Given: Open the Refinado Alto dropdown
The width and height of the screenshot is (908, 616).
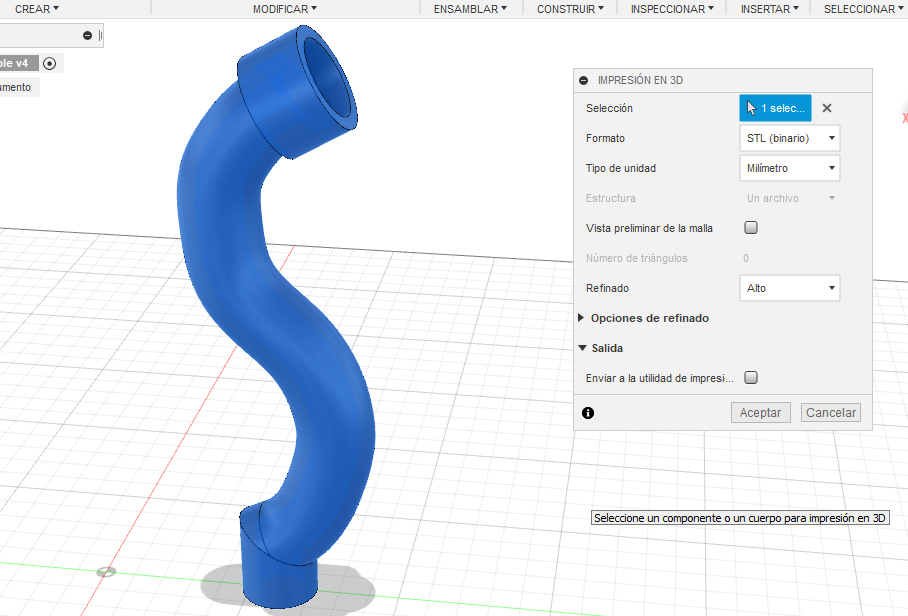Looking at the screenshot, I should 789,288.
